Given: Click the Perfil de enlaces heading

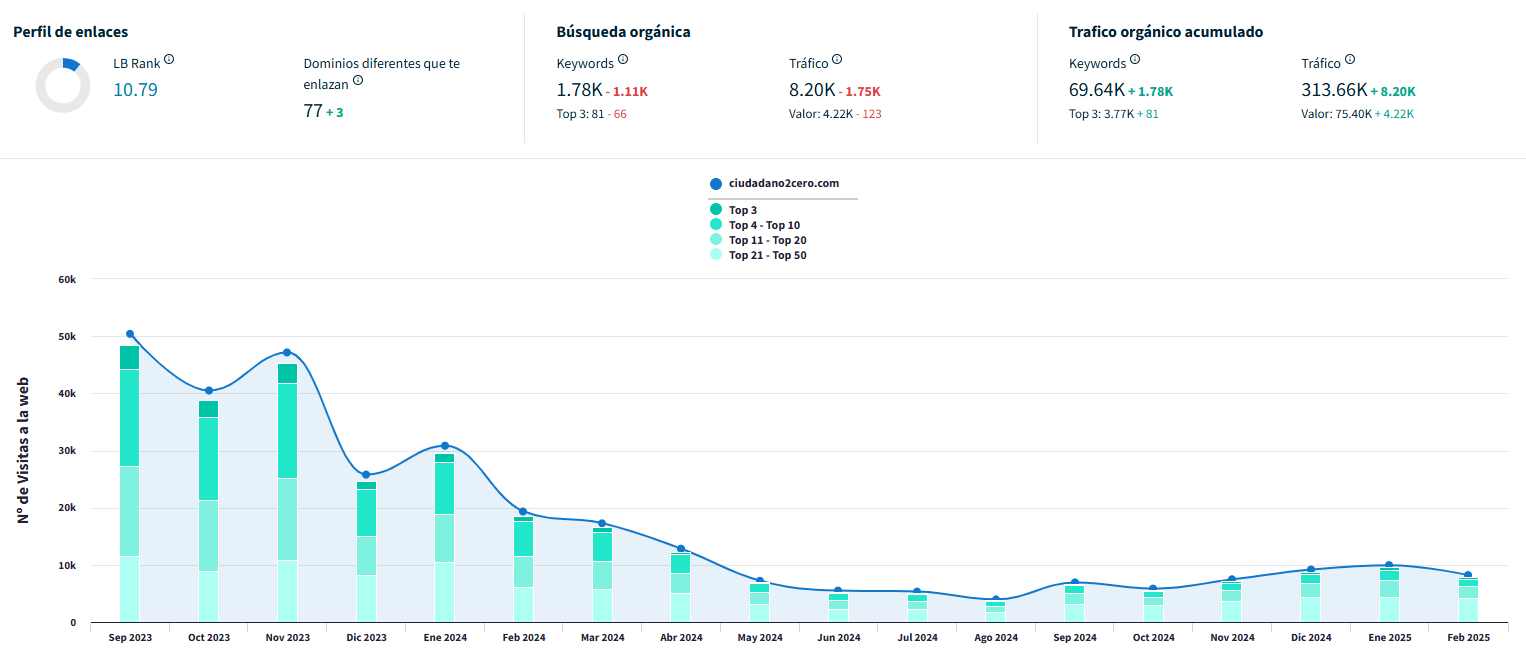Looking at the screenshot, I should 71,32.
